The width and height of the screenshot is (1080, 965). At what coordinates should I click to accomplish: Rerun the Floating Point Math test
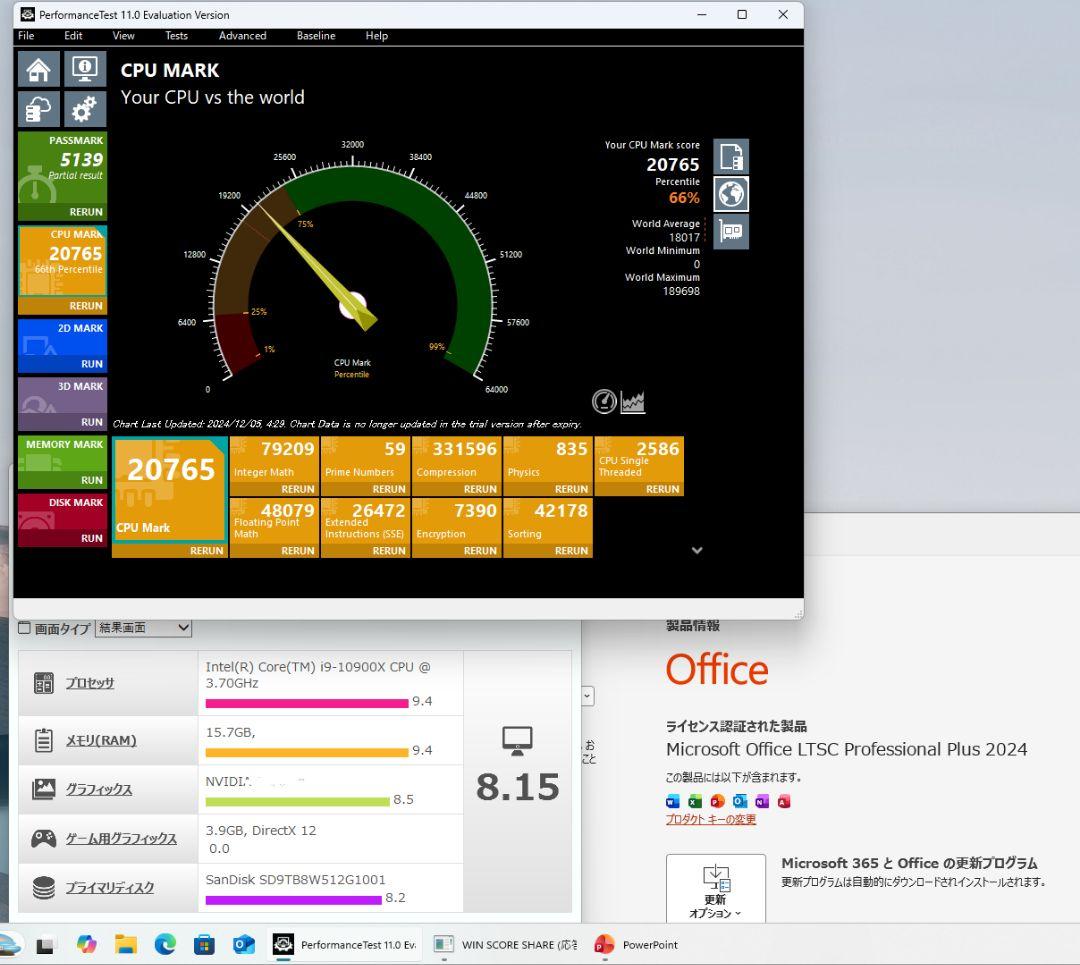click(x=298, y=551)
